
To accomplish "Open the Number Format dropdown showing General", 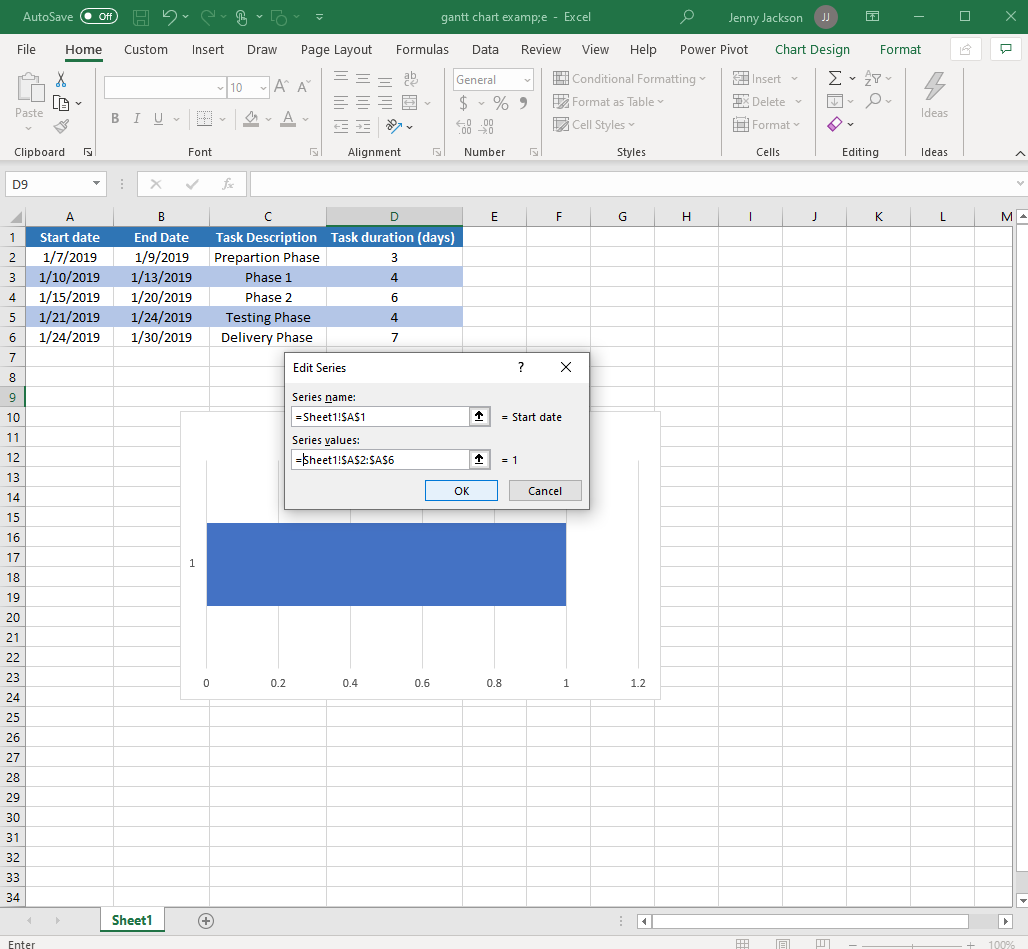I will pos(492,79).
